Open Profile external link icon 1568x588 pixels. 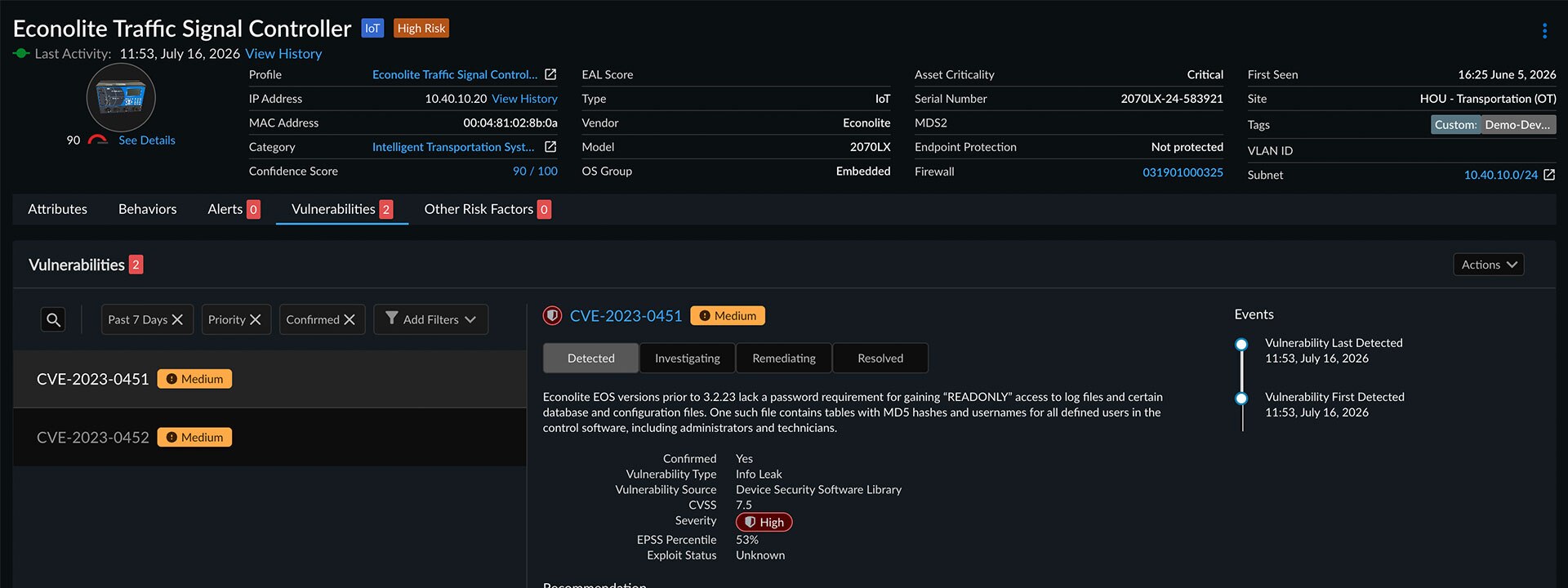click(x=550, y=74)
